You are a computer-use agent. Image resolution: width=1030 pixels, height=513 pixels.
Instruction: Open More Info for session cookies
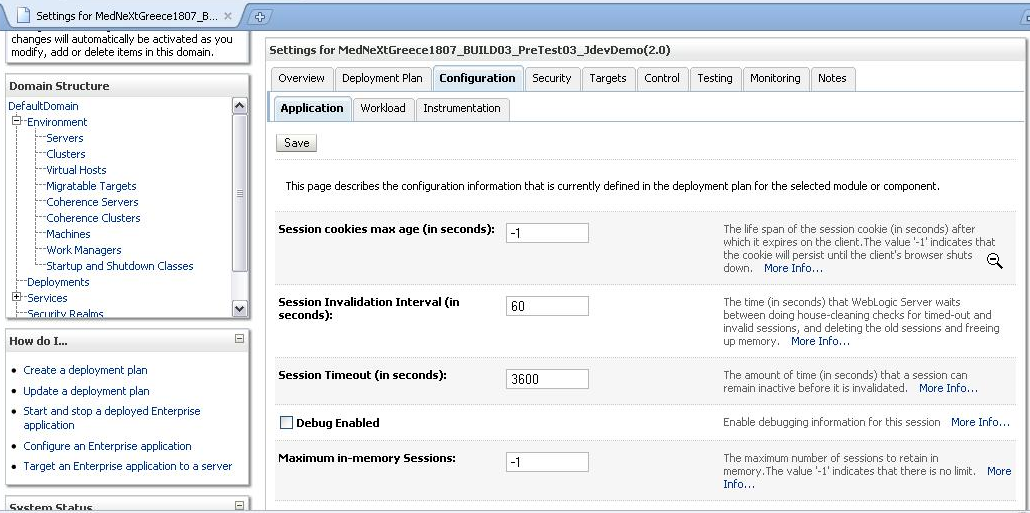coord(794,268)
